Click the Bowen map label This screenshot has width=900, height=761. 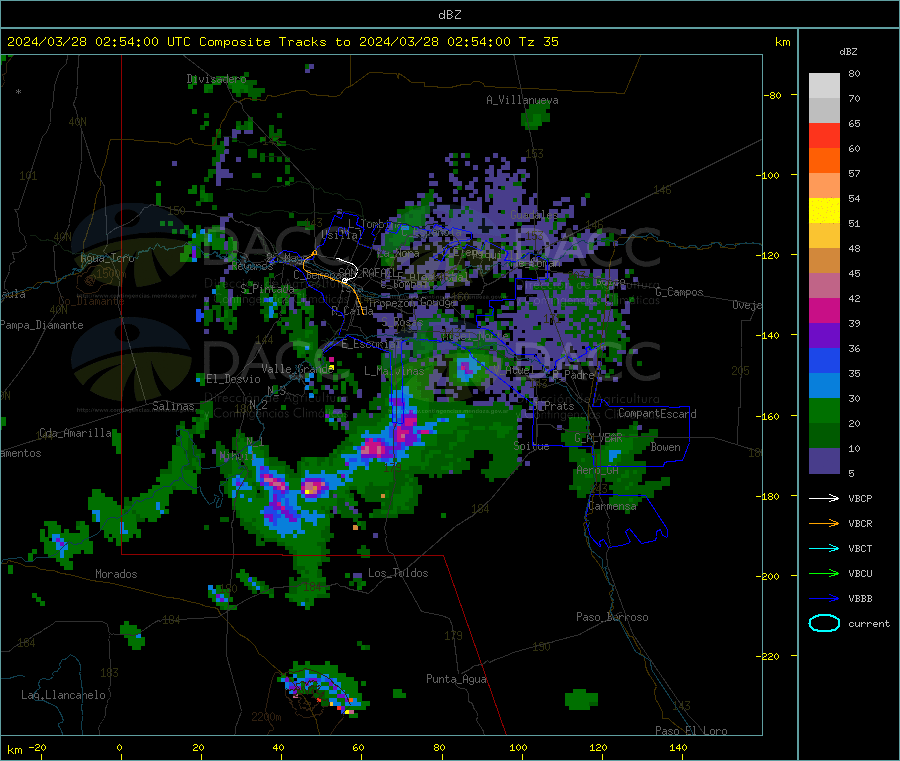pyautogui.click(x=665, y=448)
